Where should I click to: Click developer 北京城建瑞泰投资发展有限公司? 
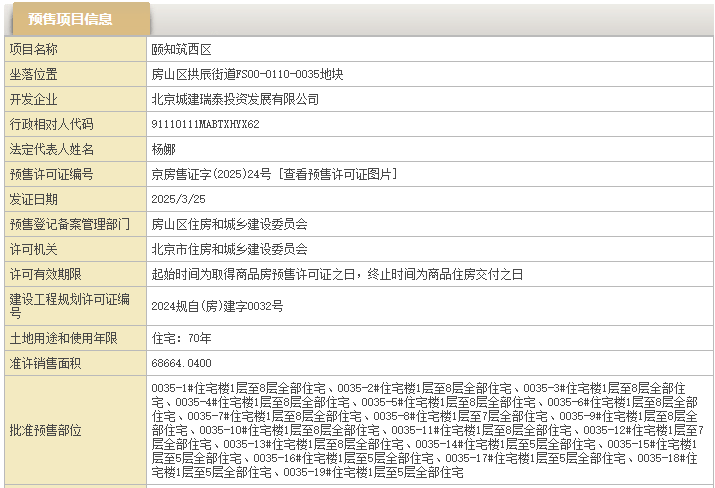pos(235,99)
